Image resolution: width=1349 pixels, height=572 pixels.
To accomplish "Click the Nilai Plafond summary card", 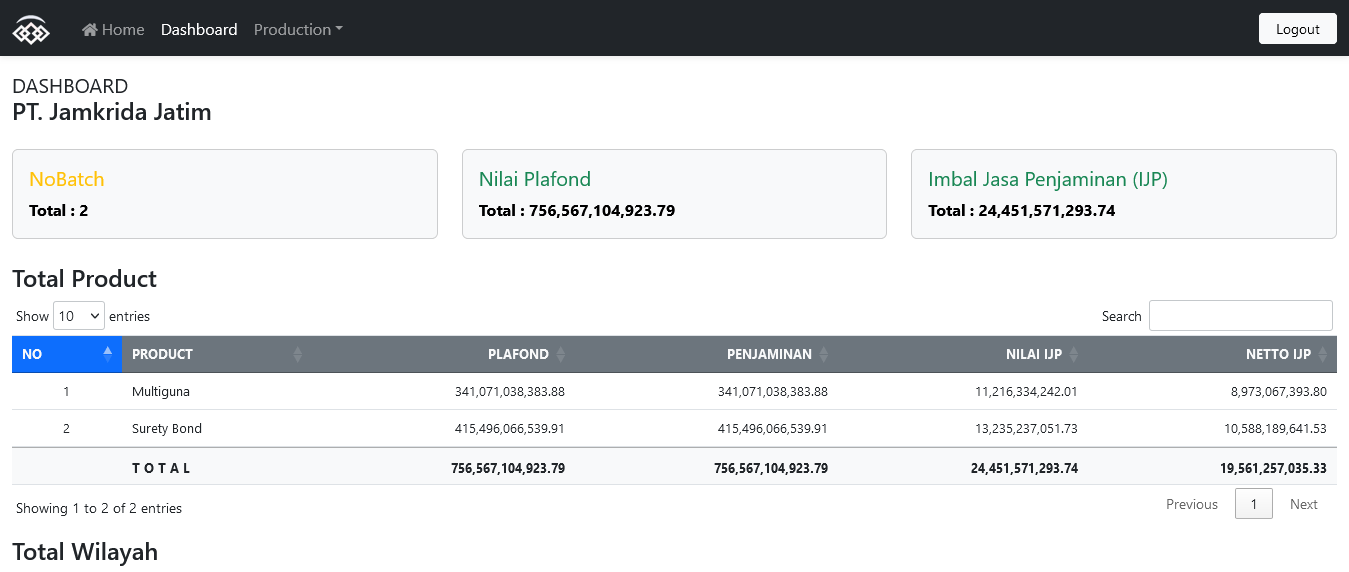I will 674,194.
